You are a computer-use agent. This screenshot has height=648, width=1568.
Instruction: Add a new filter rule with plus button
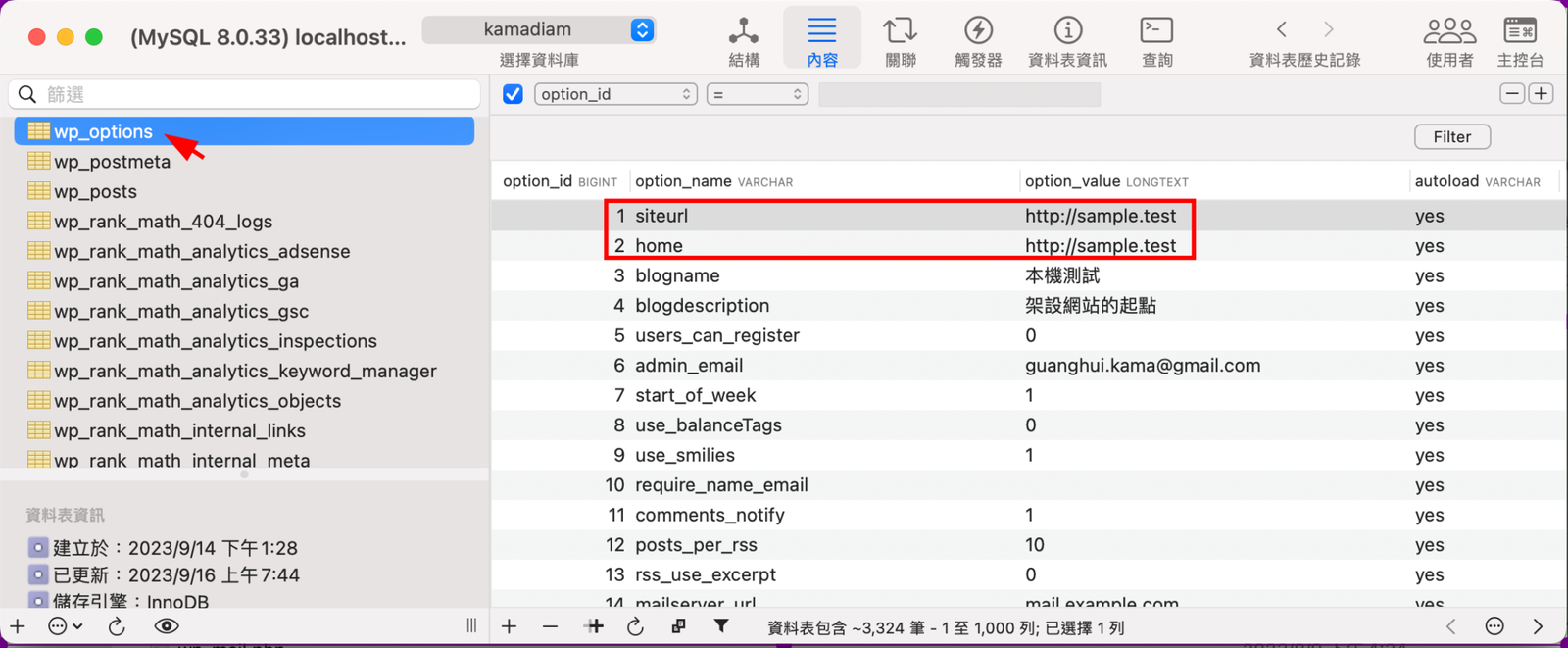pyautogui.click(x=1541, y=94)
